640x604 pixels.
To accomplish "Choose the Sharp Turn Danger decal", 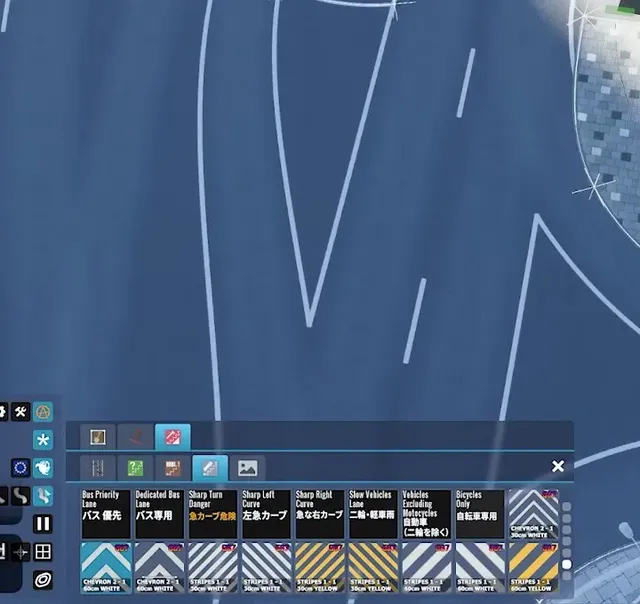I will [x=212, y=514].
